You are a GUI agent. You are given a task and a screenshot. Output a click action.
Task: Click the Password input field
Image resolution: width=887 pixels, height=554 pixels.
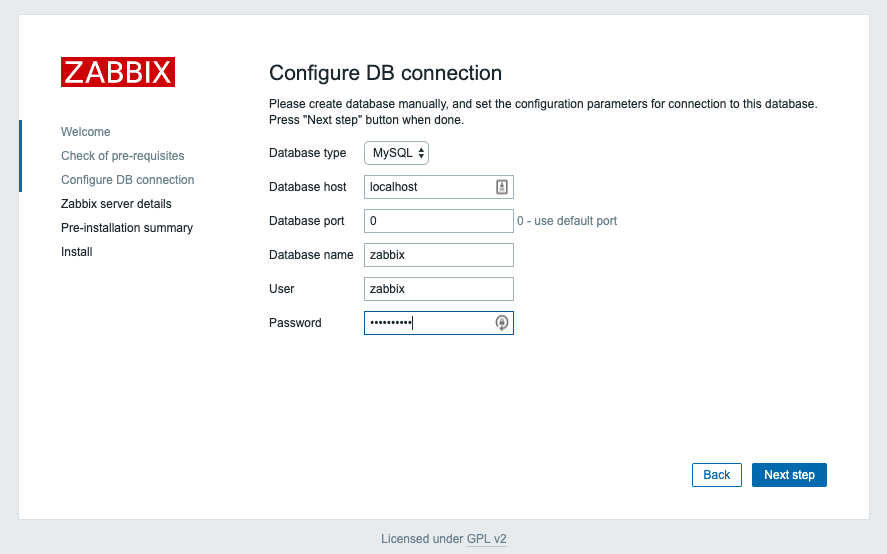point(438,323)
